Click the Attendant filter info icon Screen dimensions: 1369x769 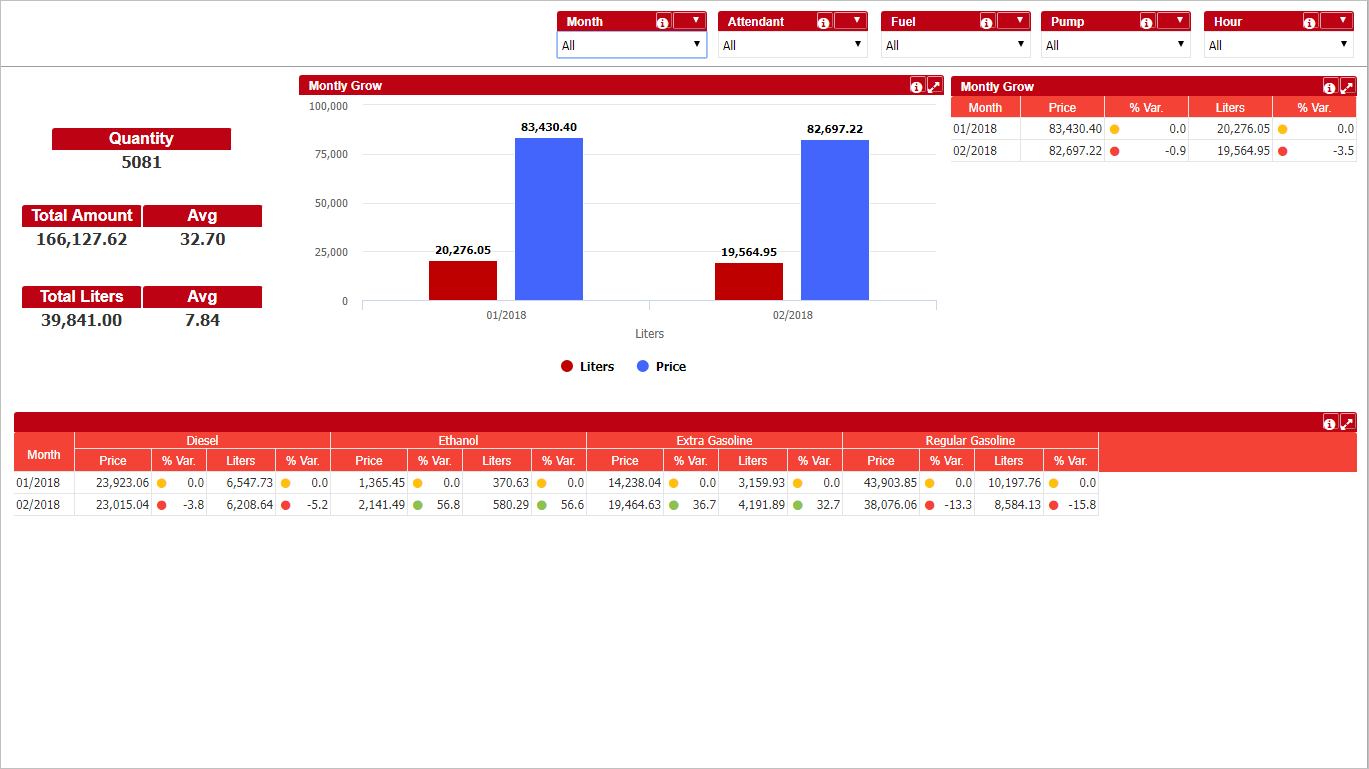coord(824,22)
